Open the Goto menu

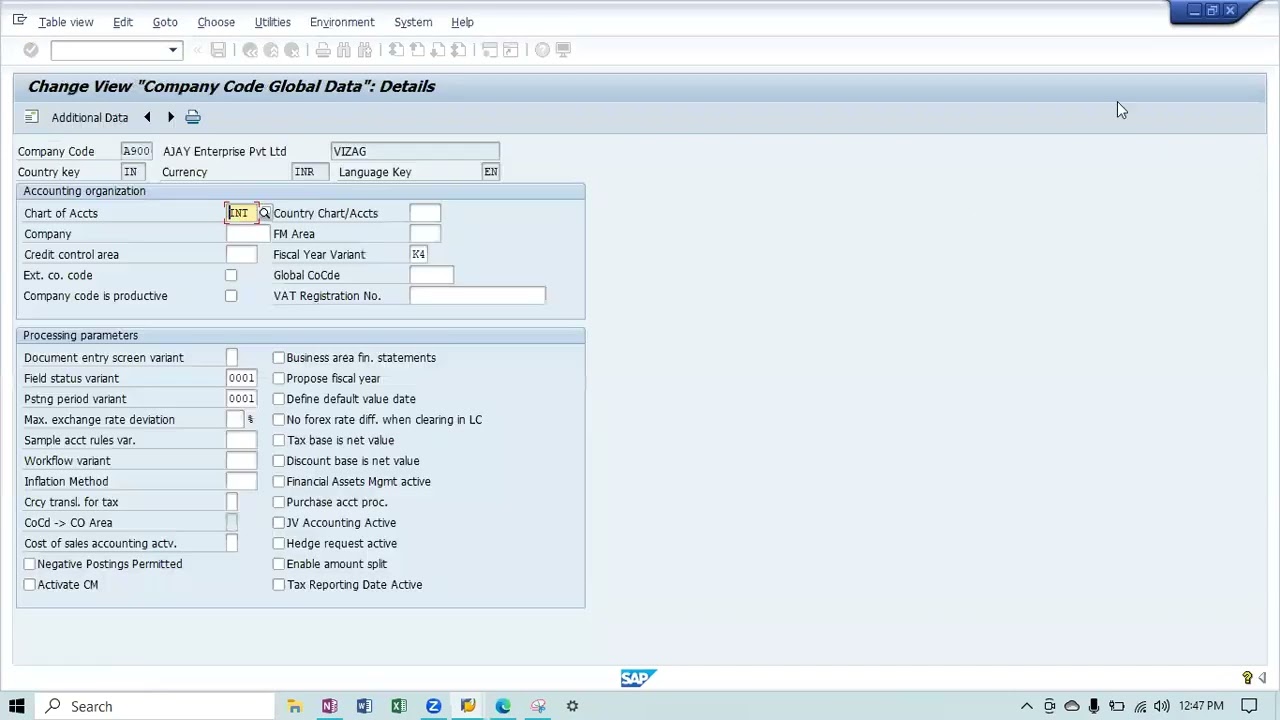click(165, 22)
